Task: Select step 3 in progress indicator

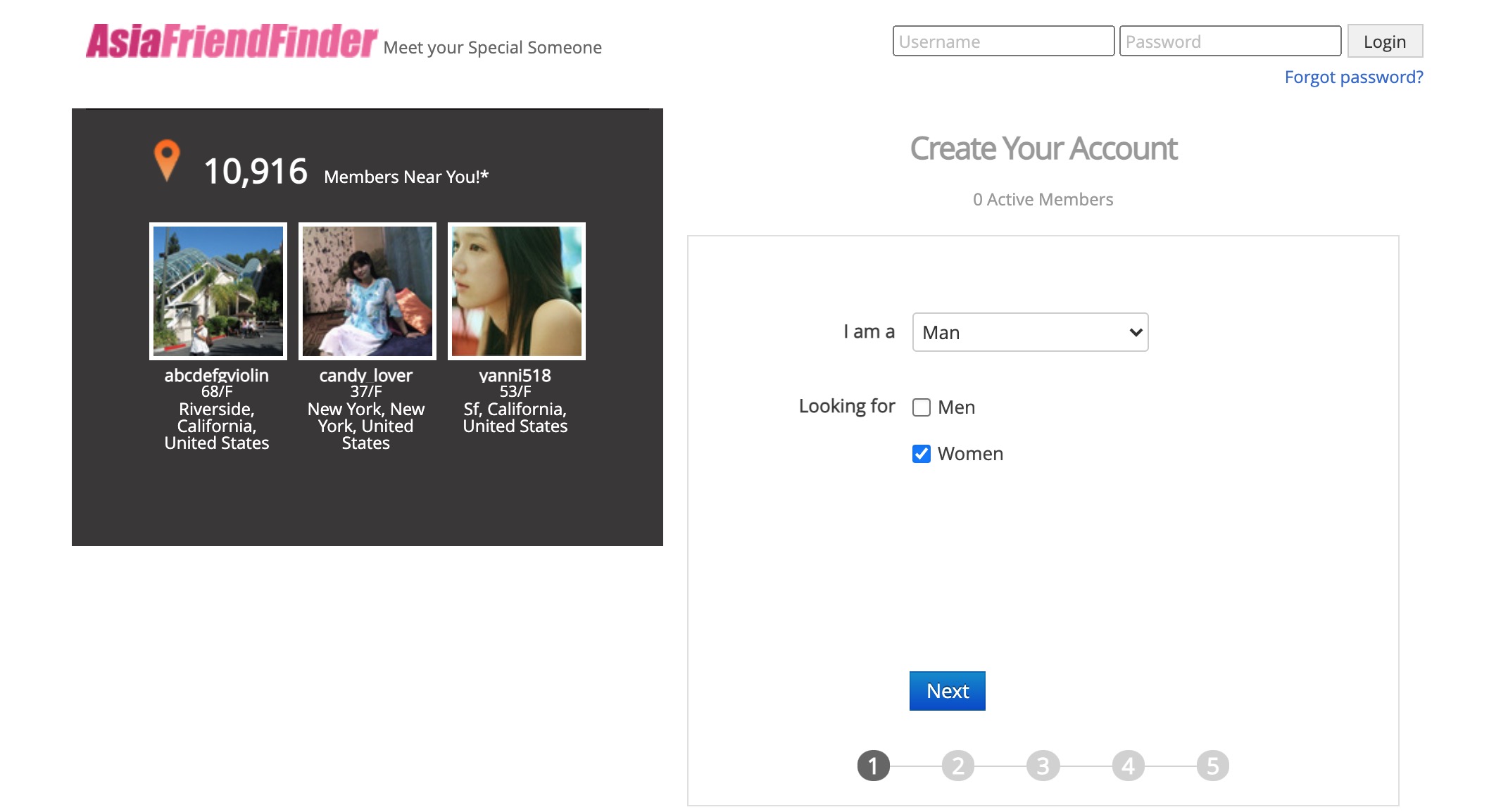Action: point(1043,766)
